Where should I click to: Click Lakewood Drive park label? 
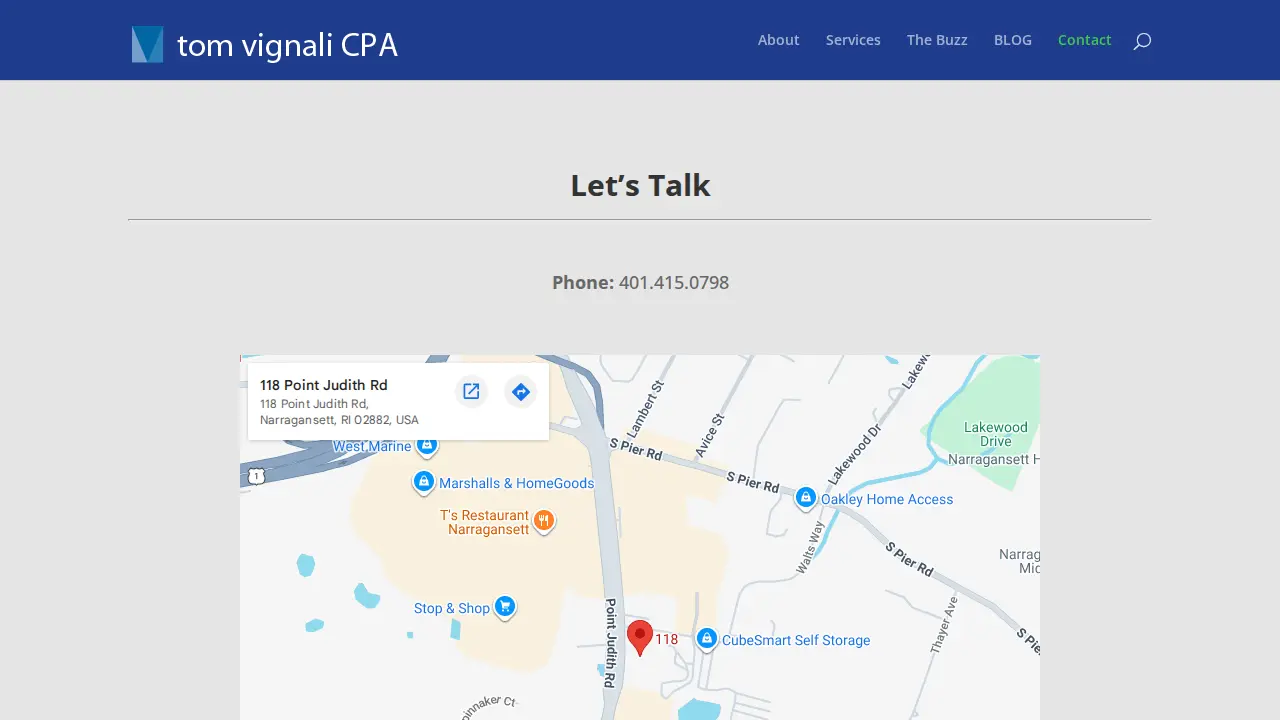[x=995, y=434]
